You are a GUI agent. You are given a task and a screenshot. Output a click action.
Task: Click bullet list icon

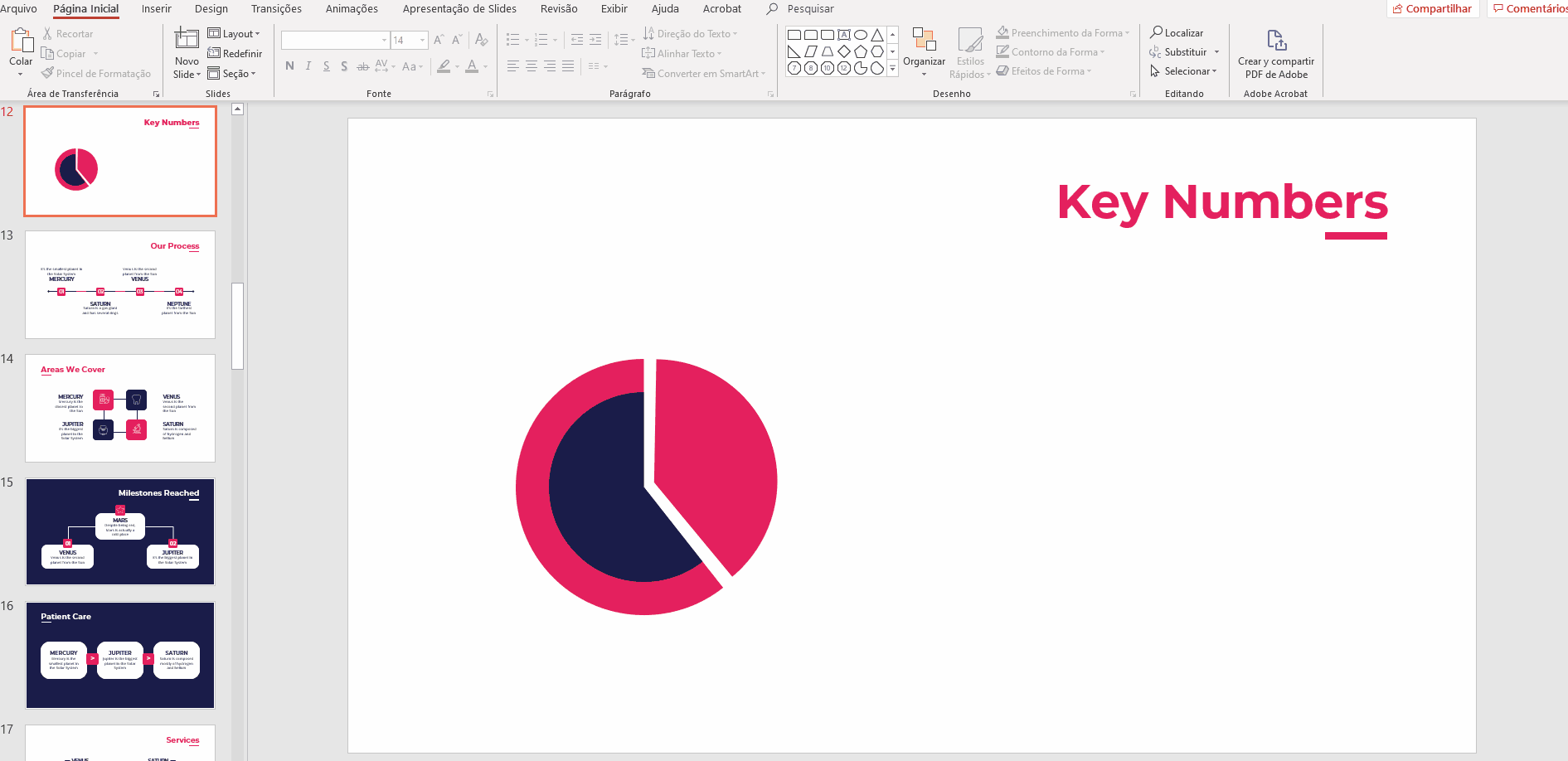tap(513, 40)
